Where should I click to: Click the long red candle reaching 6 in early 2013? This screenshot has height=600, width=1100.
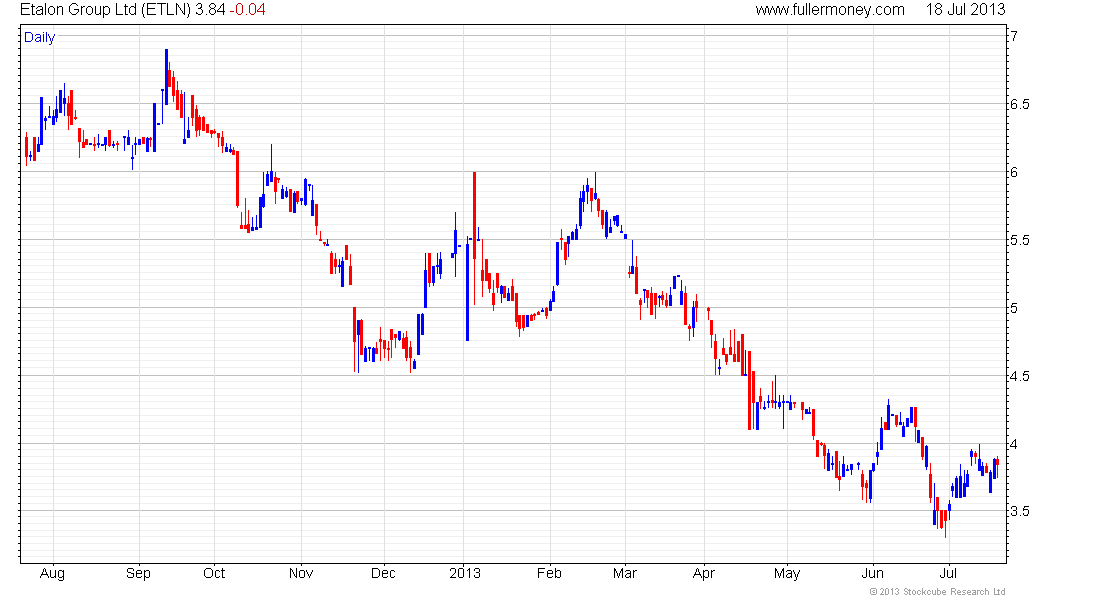[x=475, y=239]
